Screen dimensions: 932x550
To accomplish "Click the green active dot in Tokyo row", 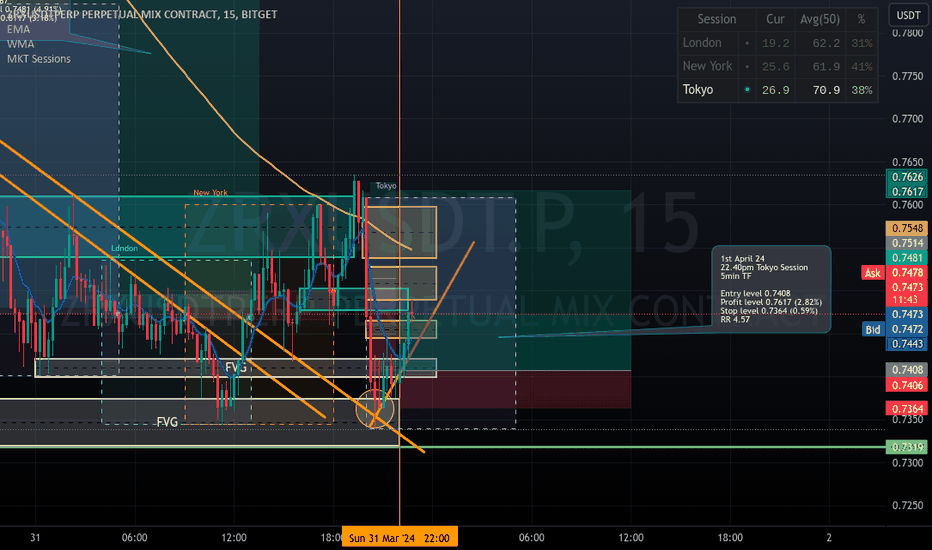I will coord(747,90).
